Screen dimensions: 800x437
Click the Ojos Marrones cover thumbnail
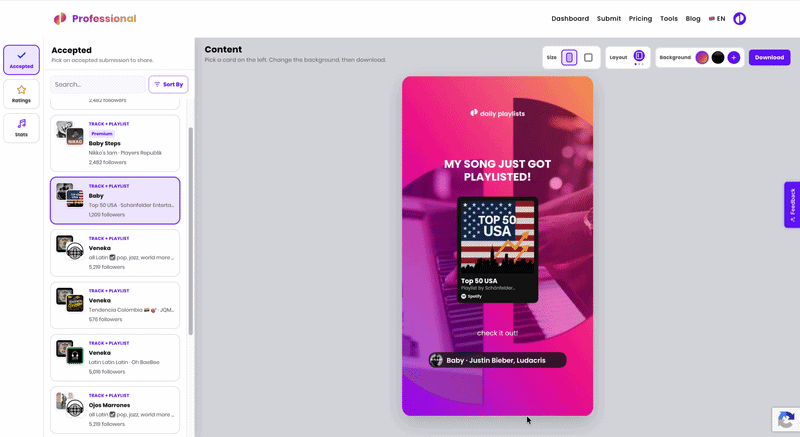pos(70,405)
